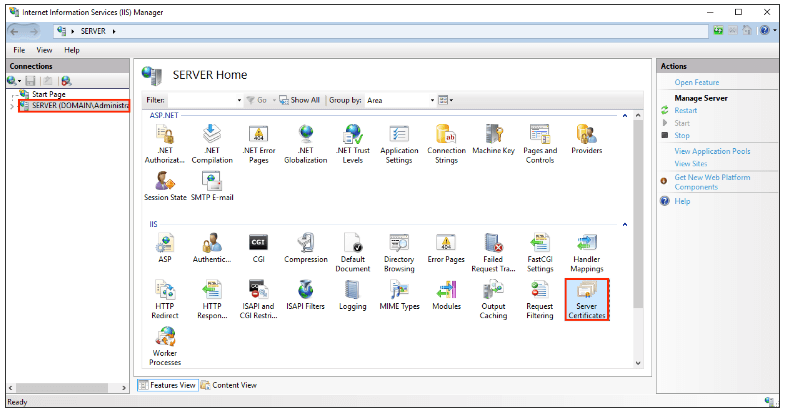
Task: Open the Session State feature
Action: pyautogui.click(x=165, y=186)
